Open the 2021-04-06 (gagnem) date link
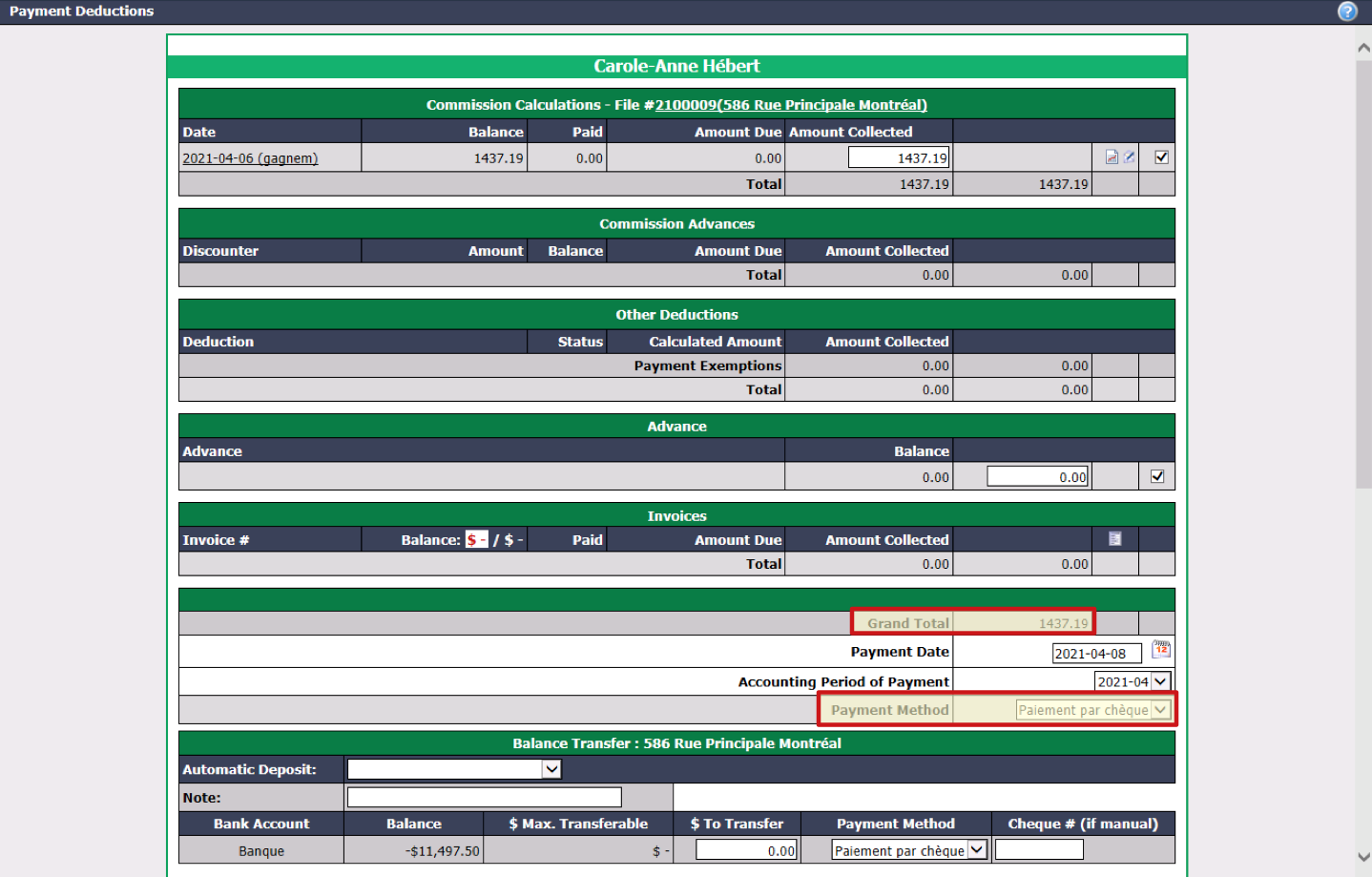Viewport: 1372px width, 877px height. [x=250, y=158]
